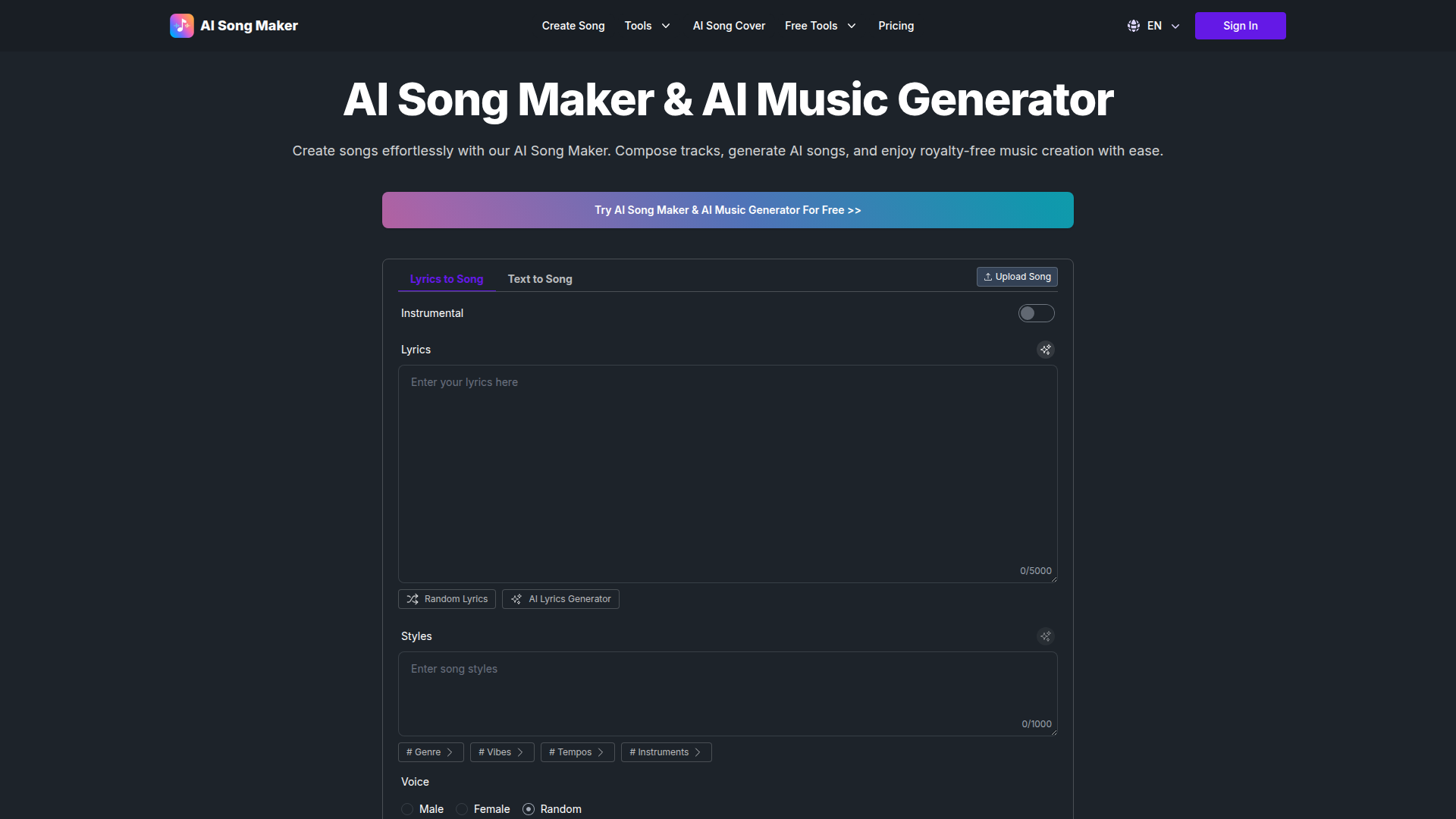The width and height of the screenshot is (1456, 819).
Task: Open the Pricing menu item
Action: pyautogui.click(x=896, y=26)
